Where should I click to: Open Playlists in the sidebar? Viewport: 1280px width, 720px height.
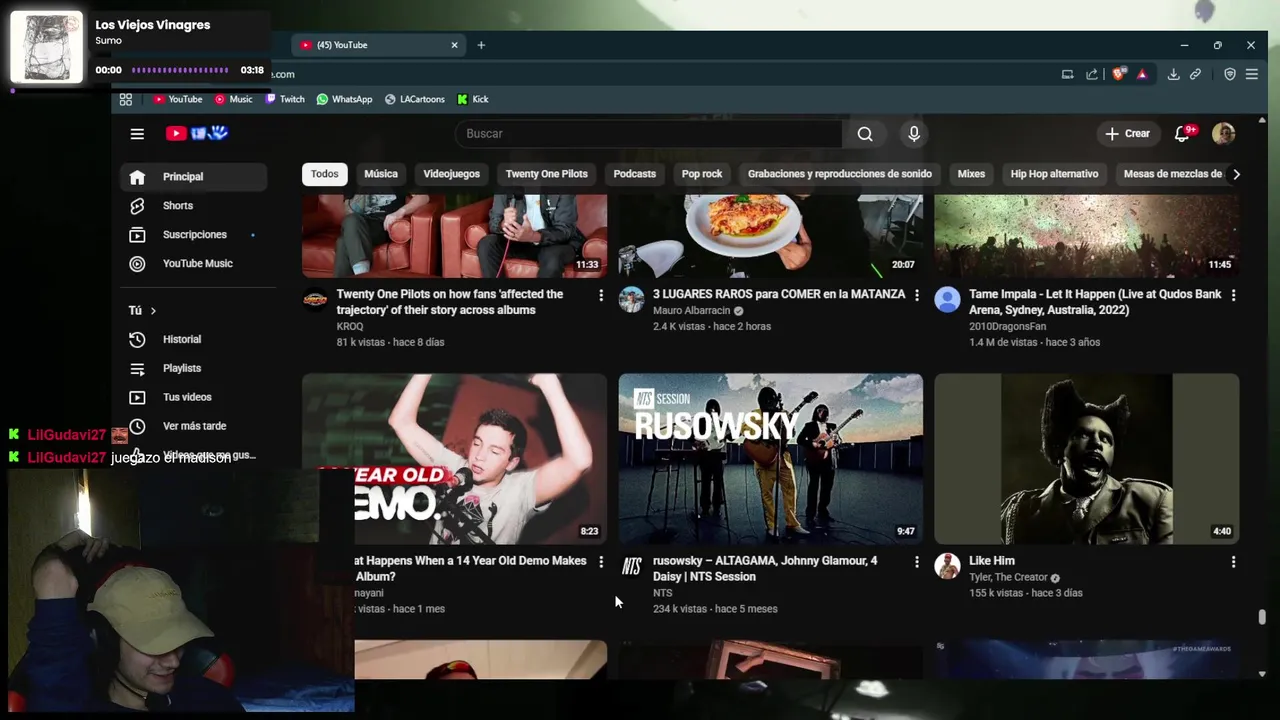(x=193, y=369)
